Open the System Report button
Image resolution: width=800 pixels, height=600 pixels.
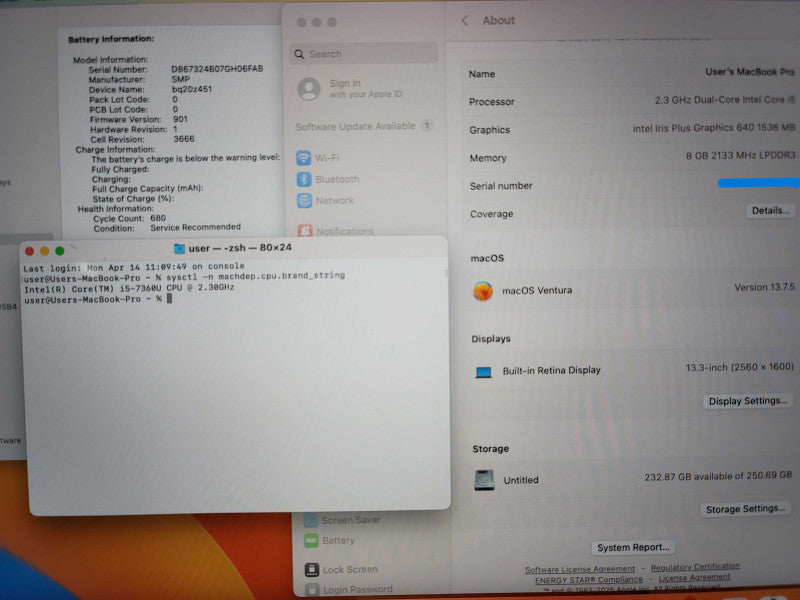point(633,547)
